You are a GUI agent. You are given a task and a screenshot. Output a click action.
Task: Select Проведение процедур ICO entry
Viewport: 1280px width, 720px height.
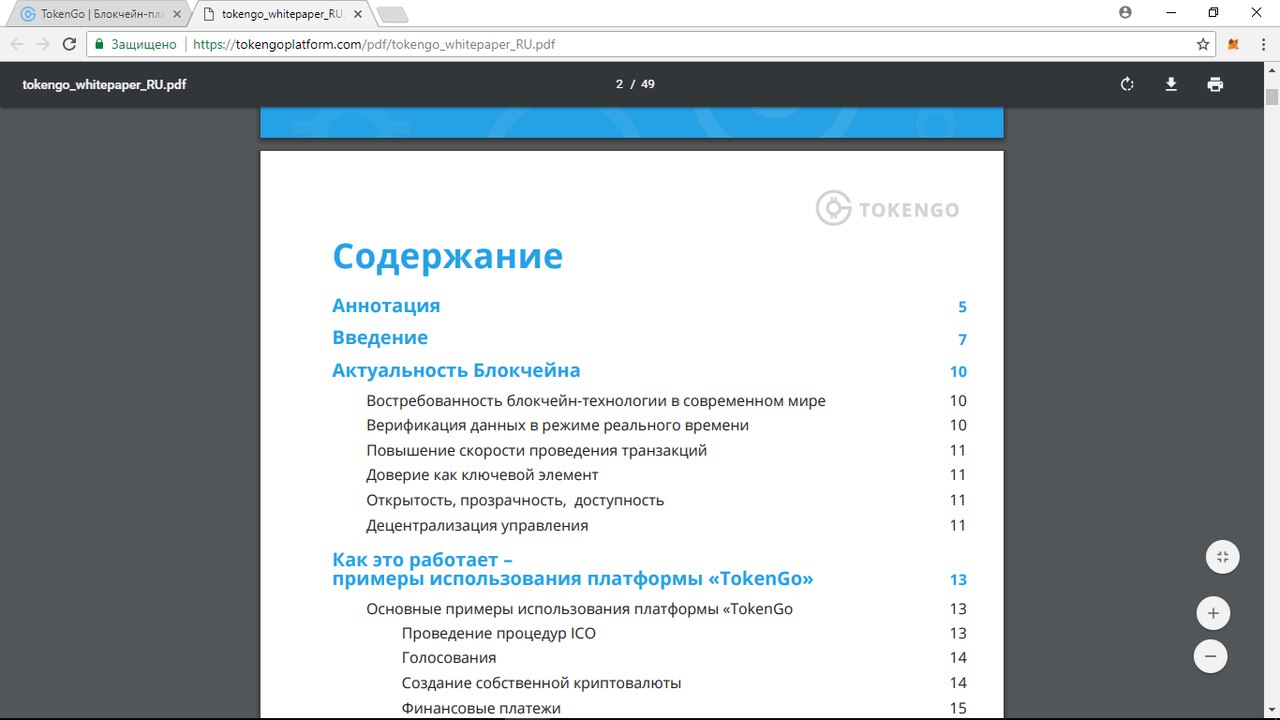[x=499, y=634]
